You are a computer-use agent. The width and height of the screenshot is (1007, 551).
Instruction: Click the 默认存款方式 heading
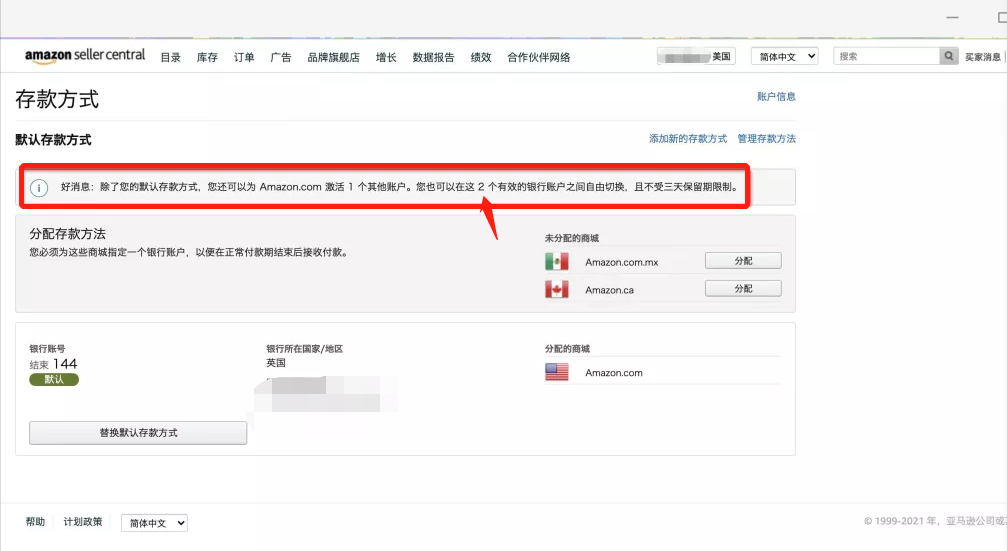53,140
